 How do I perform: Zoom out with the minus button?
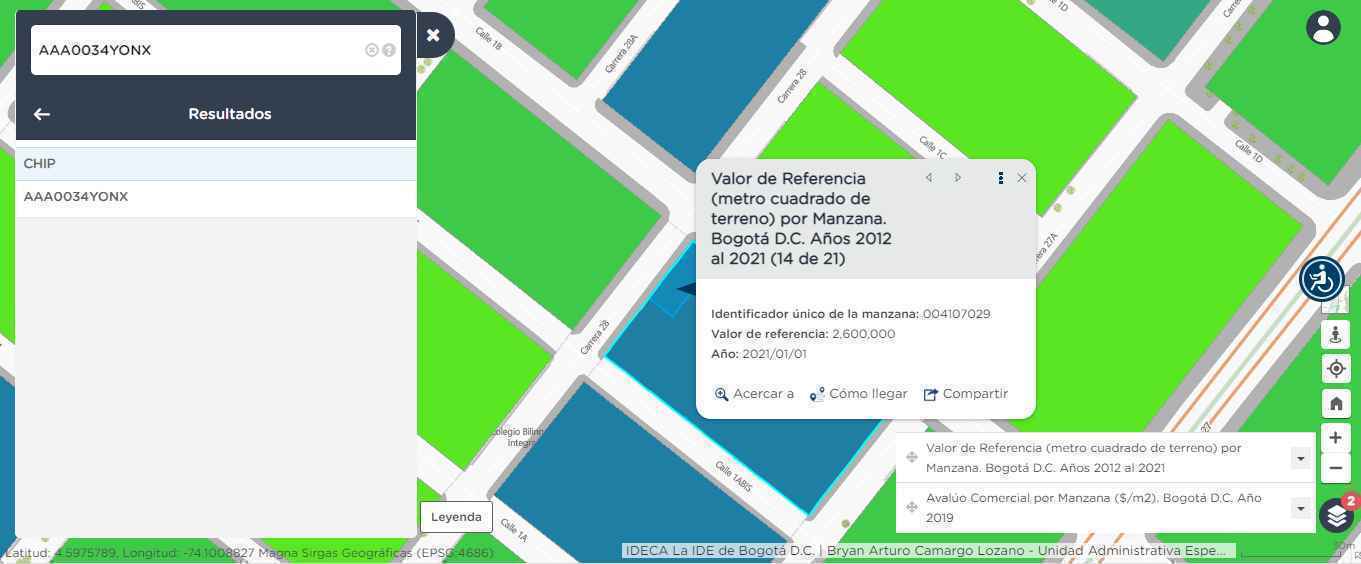tap(1336, 468)
